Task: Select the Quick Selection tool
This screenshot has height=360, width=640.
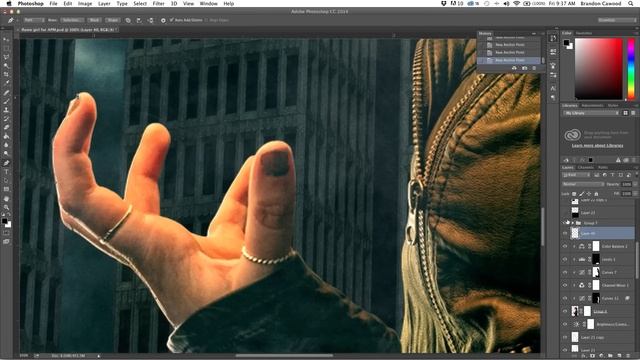Action: (x=6, y=66)
